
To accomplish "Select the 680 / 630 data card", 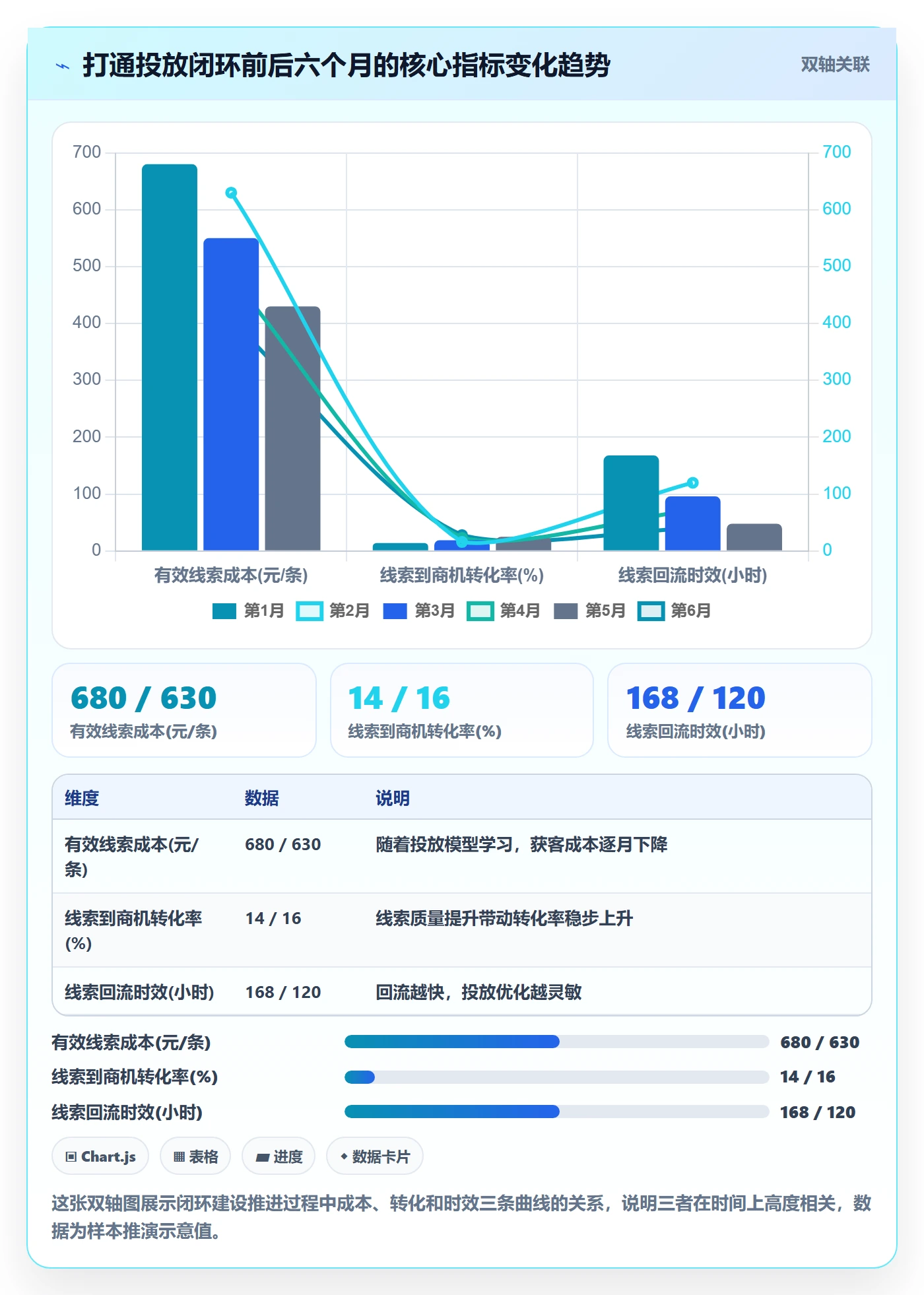I will (184, 711).
